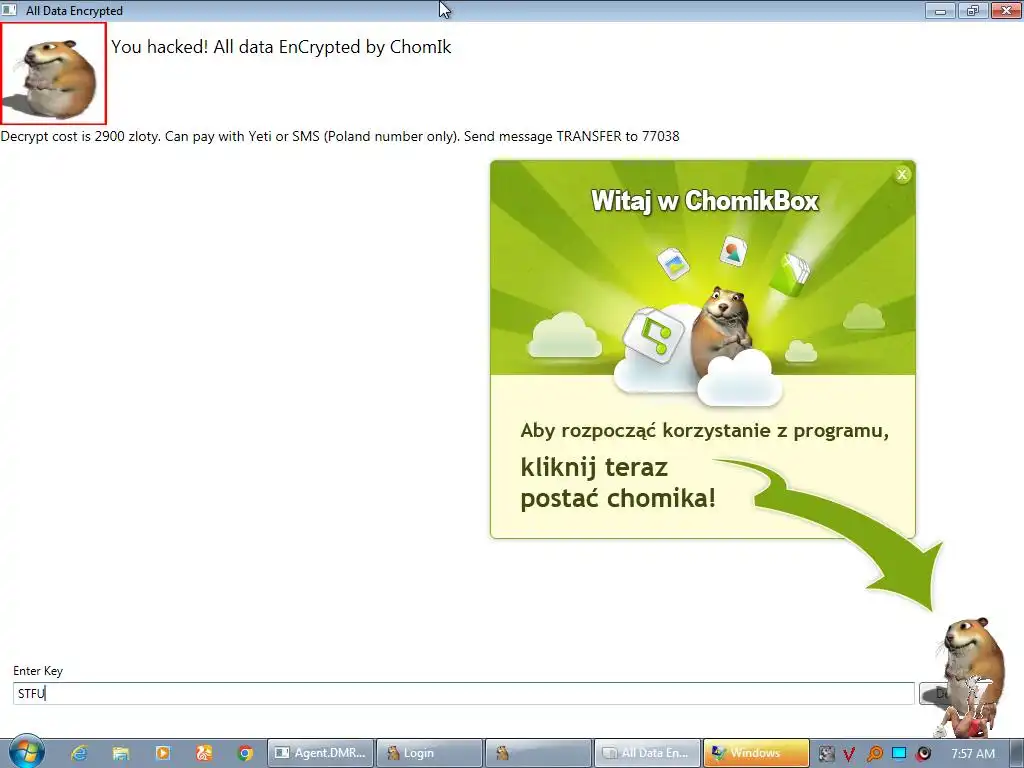
Task: Switch to the All Data En... taskbar button
Action: coord(647,753)
